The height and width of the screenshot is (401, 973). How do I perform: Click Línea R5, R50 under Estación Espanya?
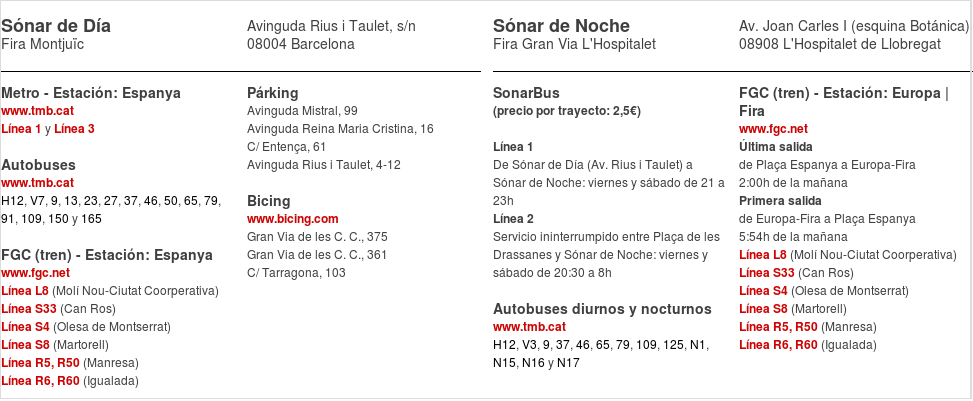point(40,363)
